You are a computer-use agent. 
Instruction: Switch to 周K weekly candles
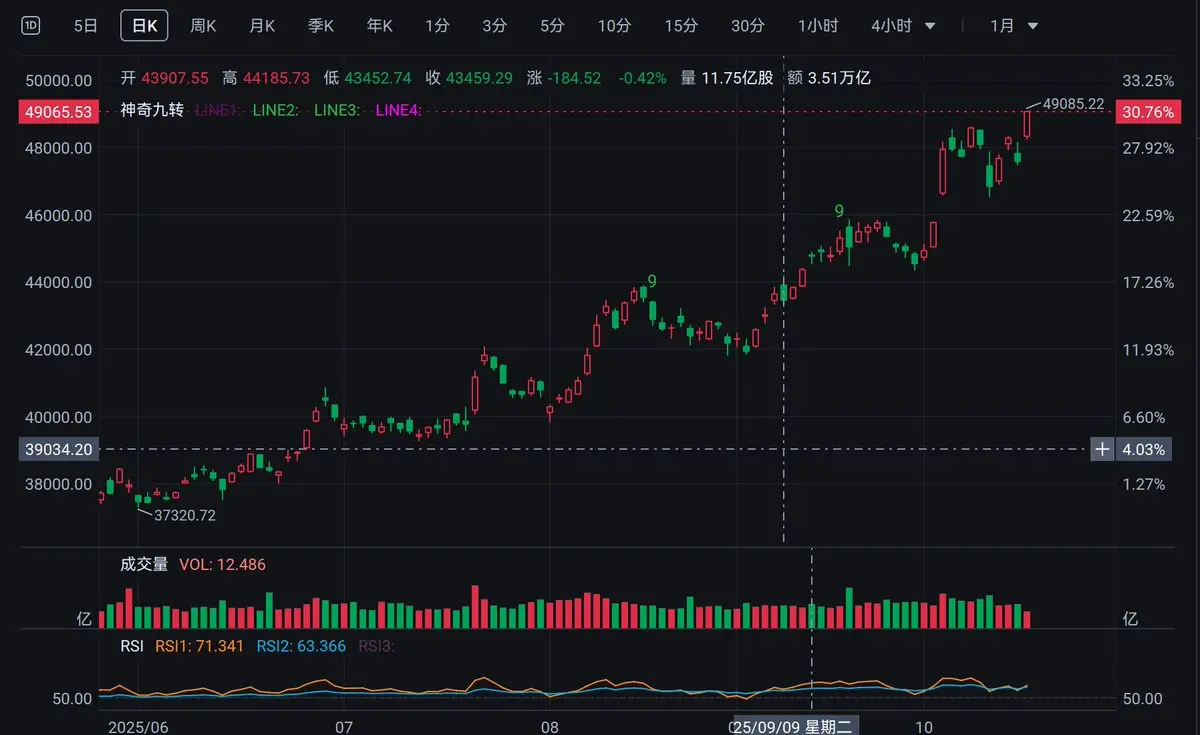pyautogui.click(x=203, y=26)
